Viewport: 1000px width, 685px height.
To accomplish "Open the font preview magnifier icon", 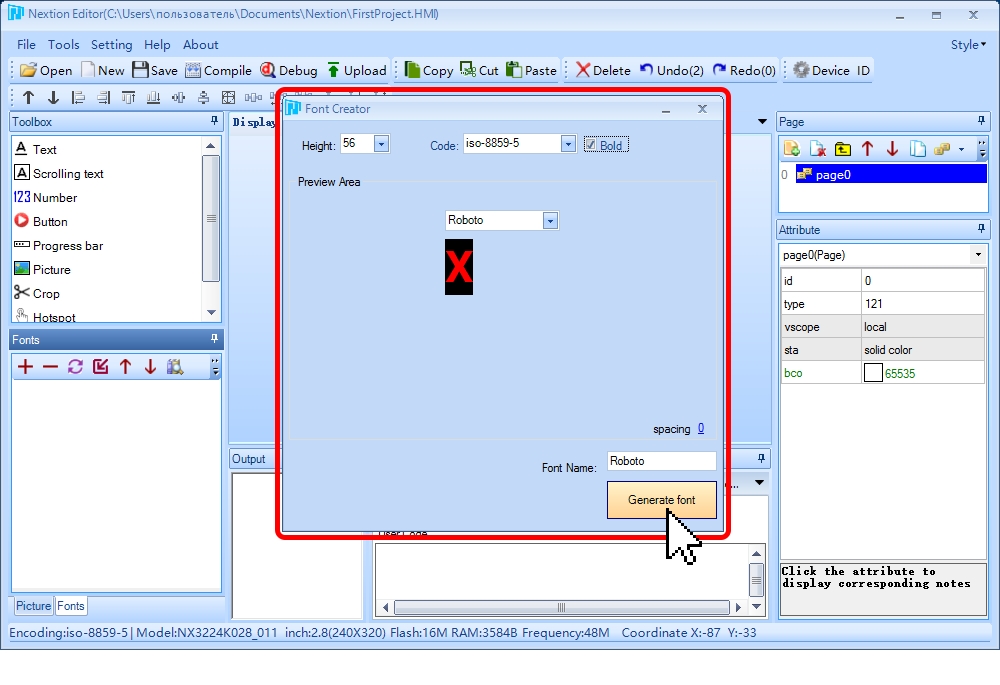I will tap(175, 367).
